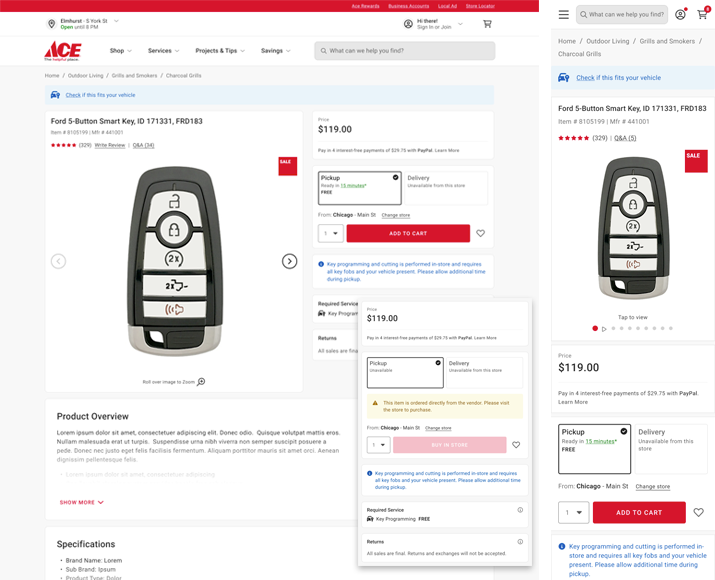Screen dimensions: 715x580
Task: Click the desktop search field
Action: pyautogui.click(x=404, y=51)
